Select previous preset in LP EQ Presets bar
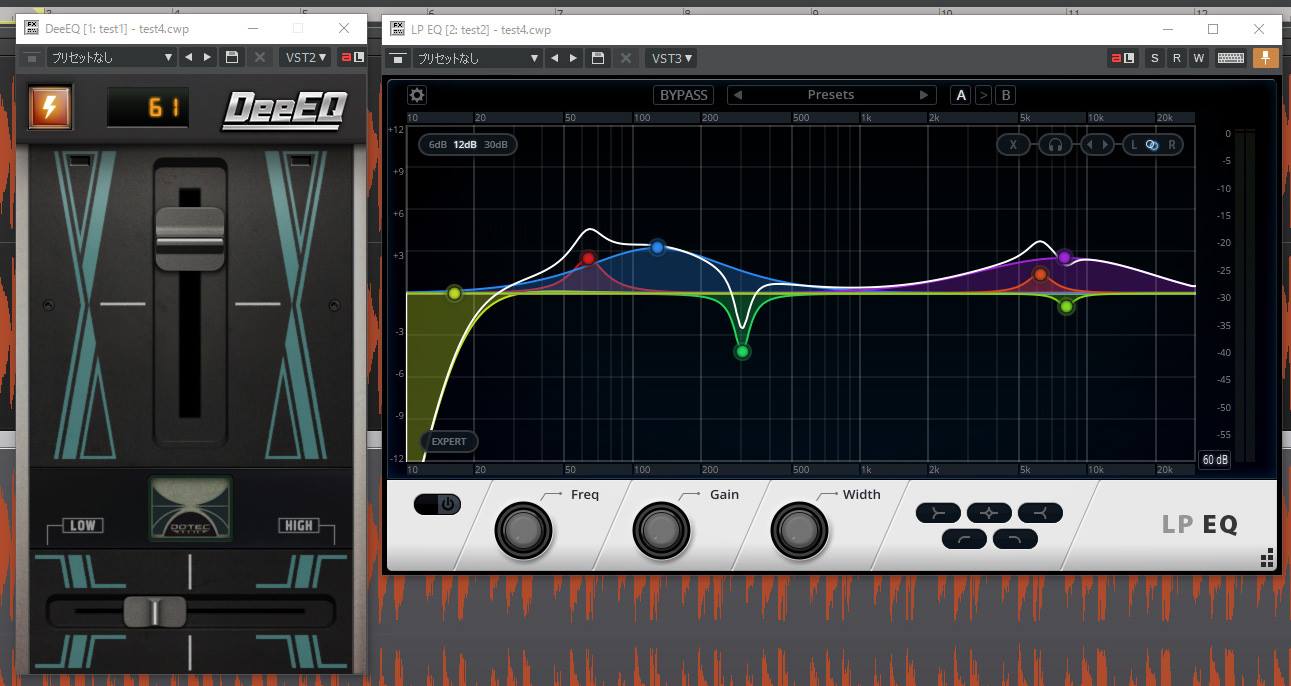Image resolution: width=1291 pixels, height=686 pixels. 738,95
